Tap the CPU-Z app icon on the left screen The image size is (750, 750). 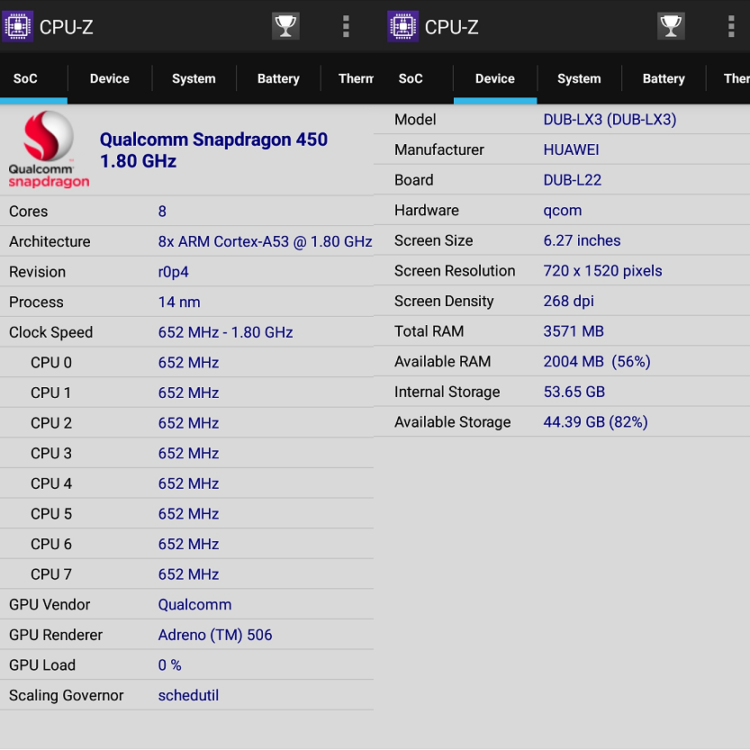point(18,26)
